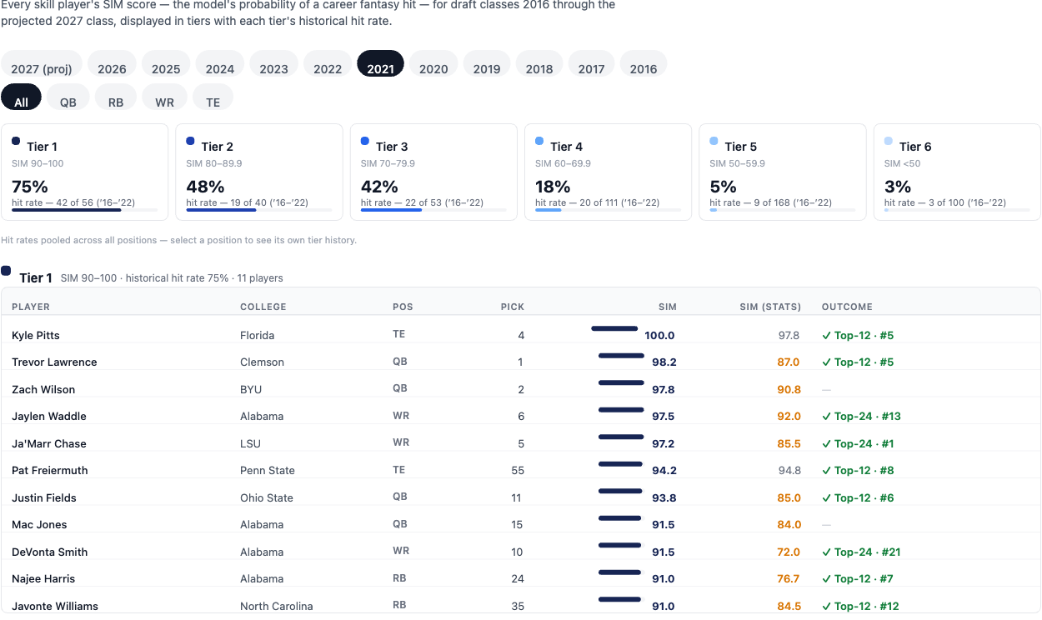Filter players by QB position
Viewport: 1042px width, 620px height.
point(68,98)
